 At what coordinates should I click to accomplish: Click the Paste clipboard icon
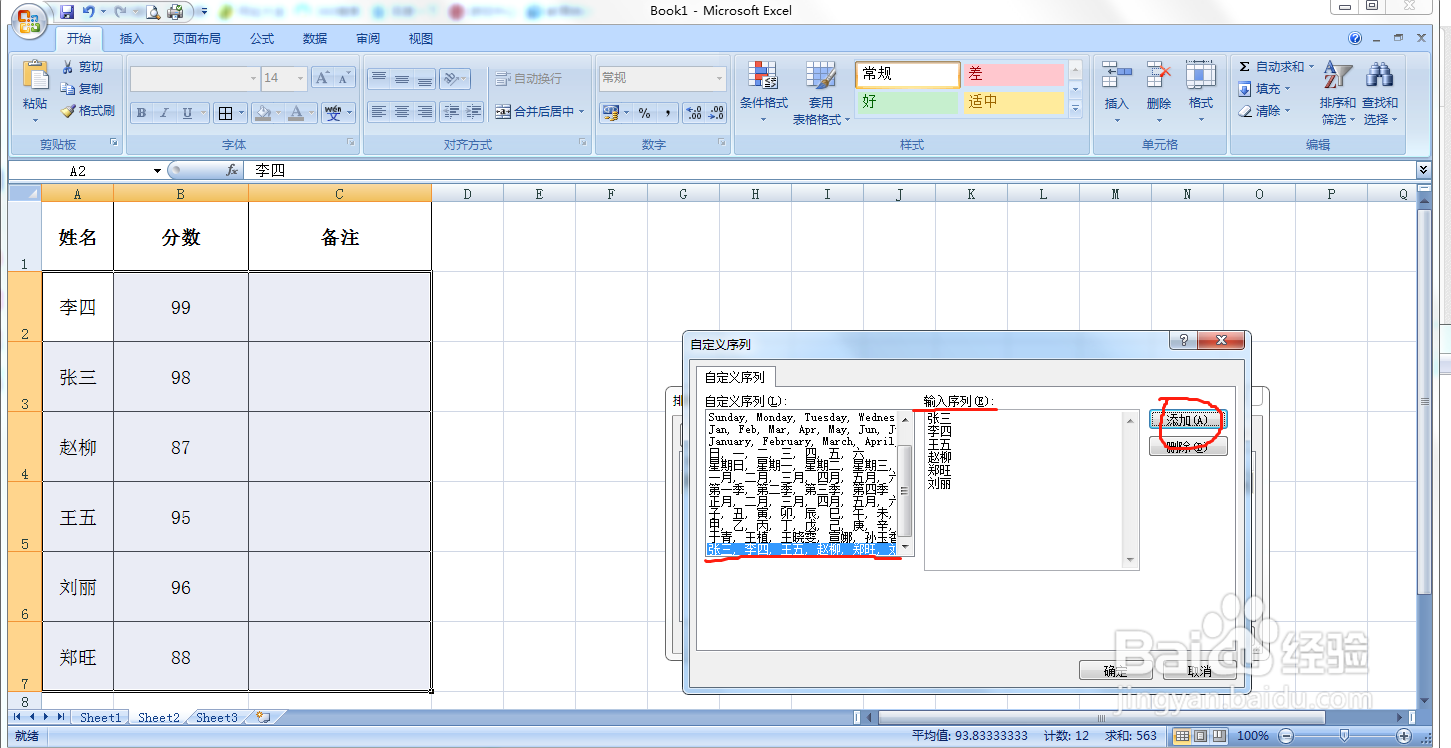click(x=35, y=76)
